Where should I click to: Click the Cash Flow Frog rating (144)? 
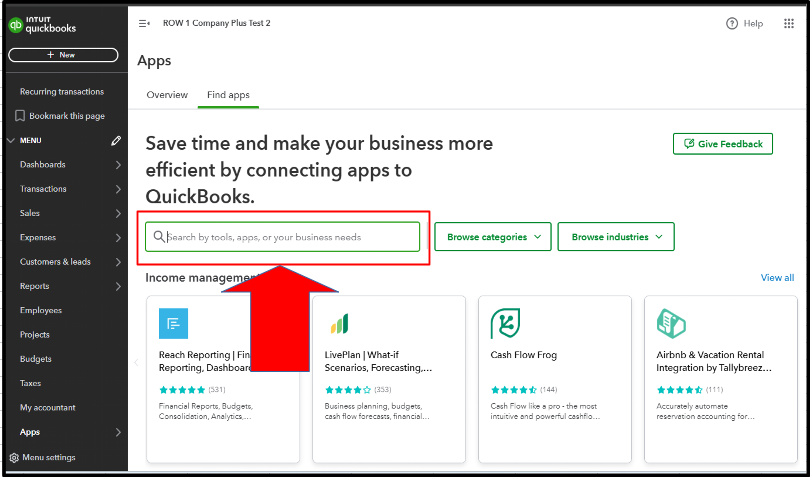click(524, 390)
